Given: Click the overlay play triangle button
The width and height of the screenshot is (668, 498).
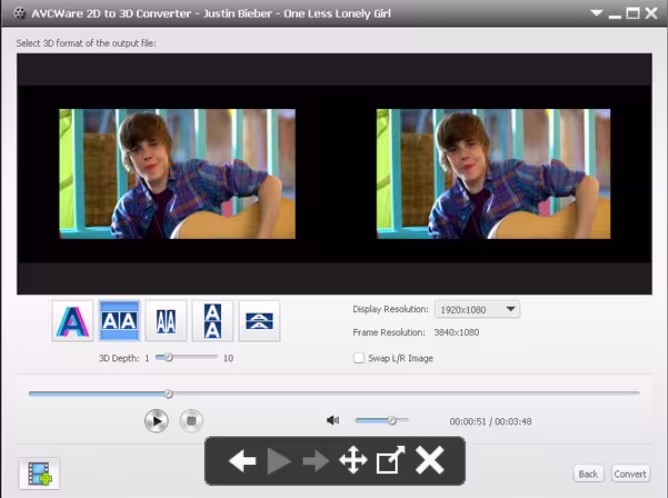Looking at the screenshot, I should point(279,461).
